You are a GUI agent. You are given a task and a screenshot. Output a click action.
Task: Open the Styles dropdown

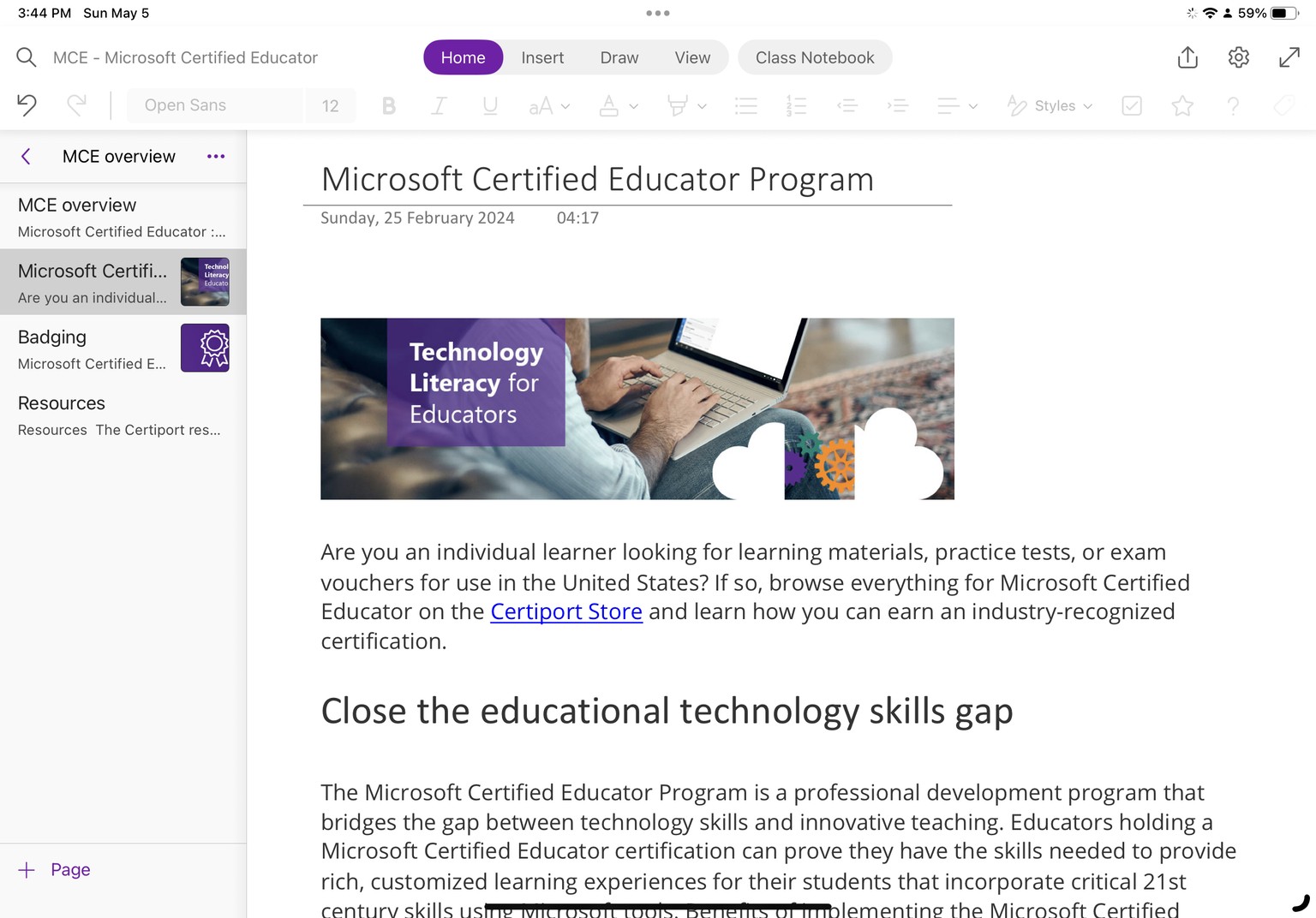(x=1050, y=105)
